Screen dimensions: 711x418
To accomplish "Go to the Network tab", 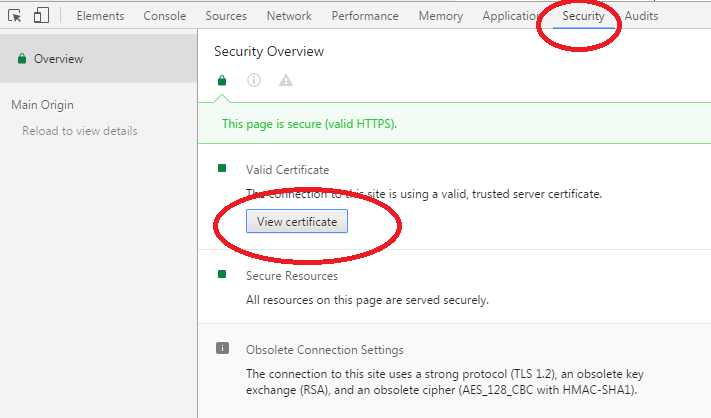I will (x=289, y=16).
